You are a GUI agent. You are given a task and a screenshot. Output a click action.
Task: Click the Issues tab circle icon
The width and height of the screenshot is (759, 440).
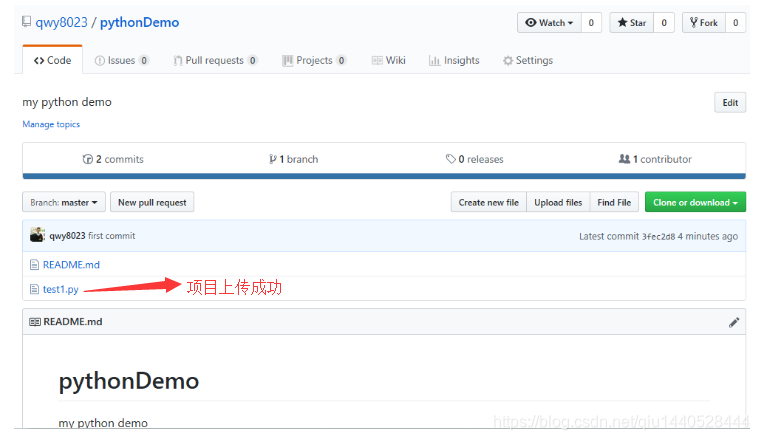point(99,61)
